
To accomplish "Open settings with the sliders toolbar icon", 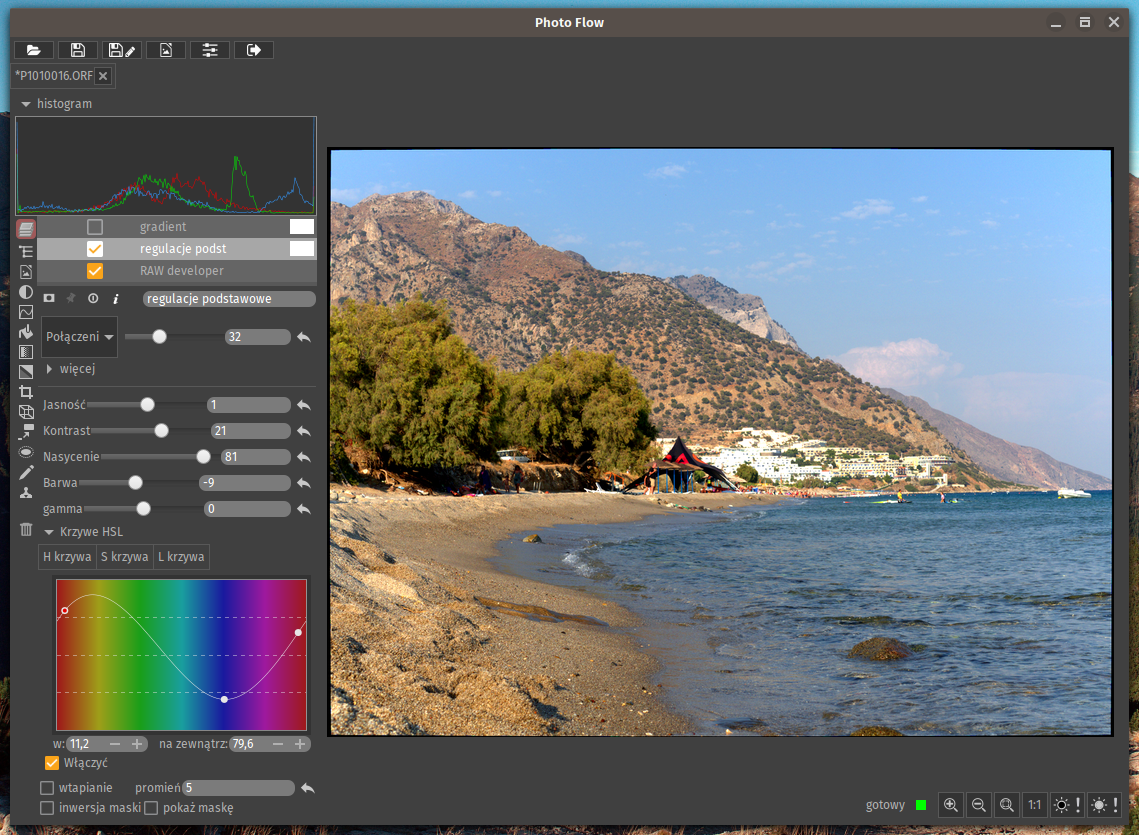I will click(x=210, y=50).
